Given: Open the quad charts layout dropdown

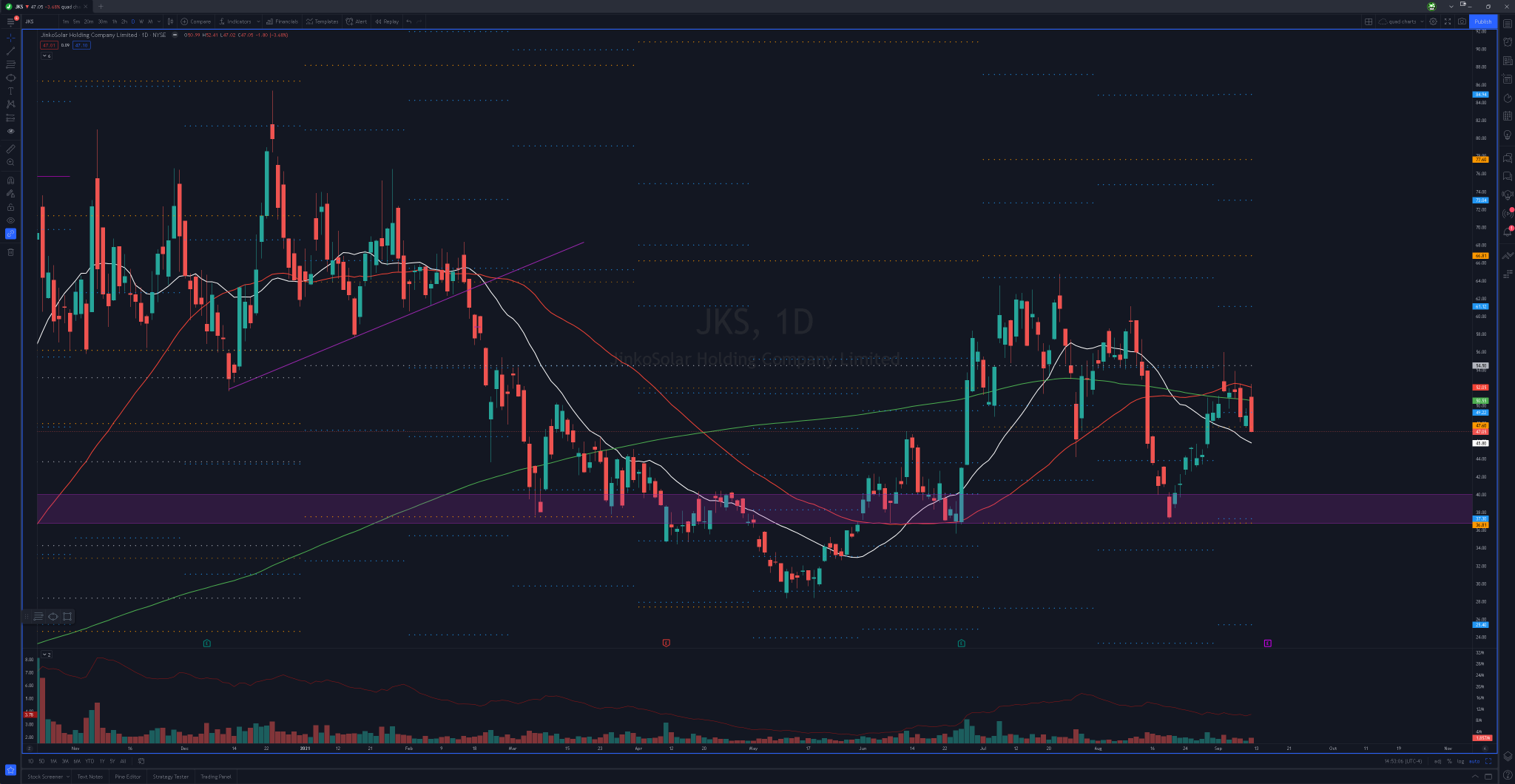Looking at the screenshot, I should point(1401,21).
